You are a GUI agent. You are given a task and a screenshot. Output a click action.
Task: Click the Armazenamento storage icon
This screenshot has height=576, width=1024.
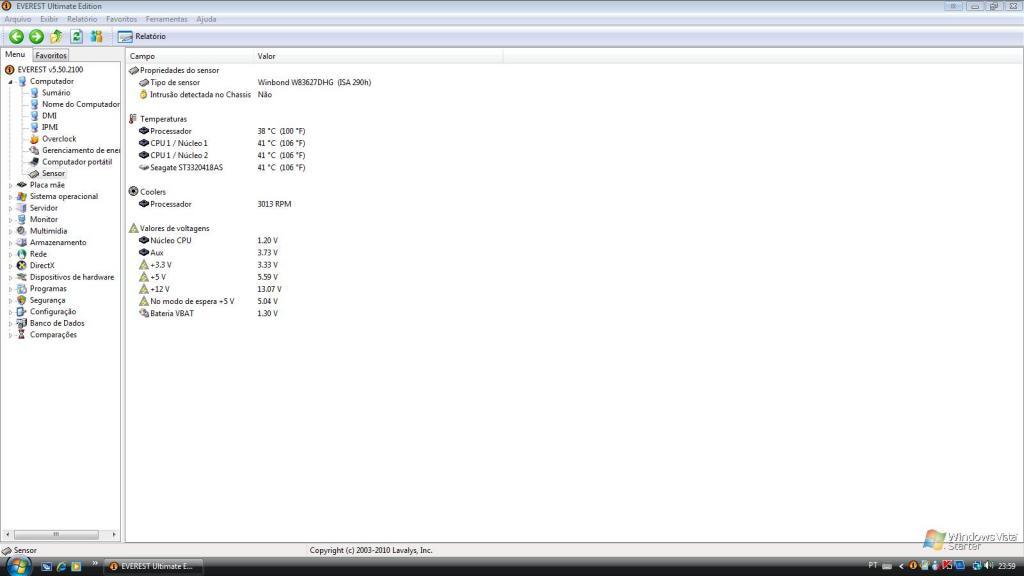tap(22, 242)
